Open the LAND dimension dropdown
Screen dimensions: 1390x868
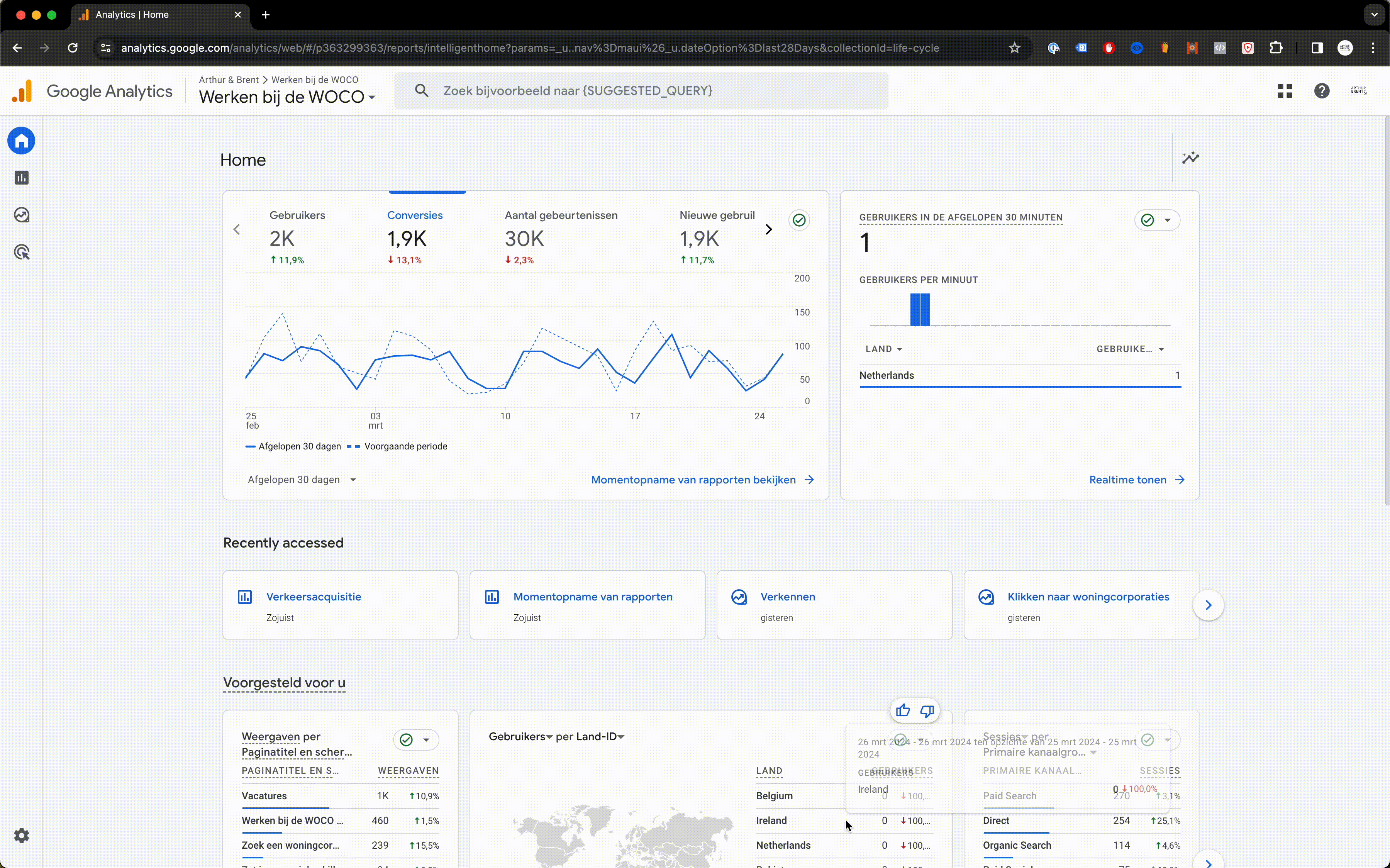point(884,349)
